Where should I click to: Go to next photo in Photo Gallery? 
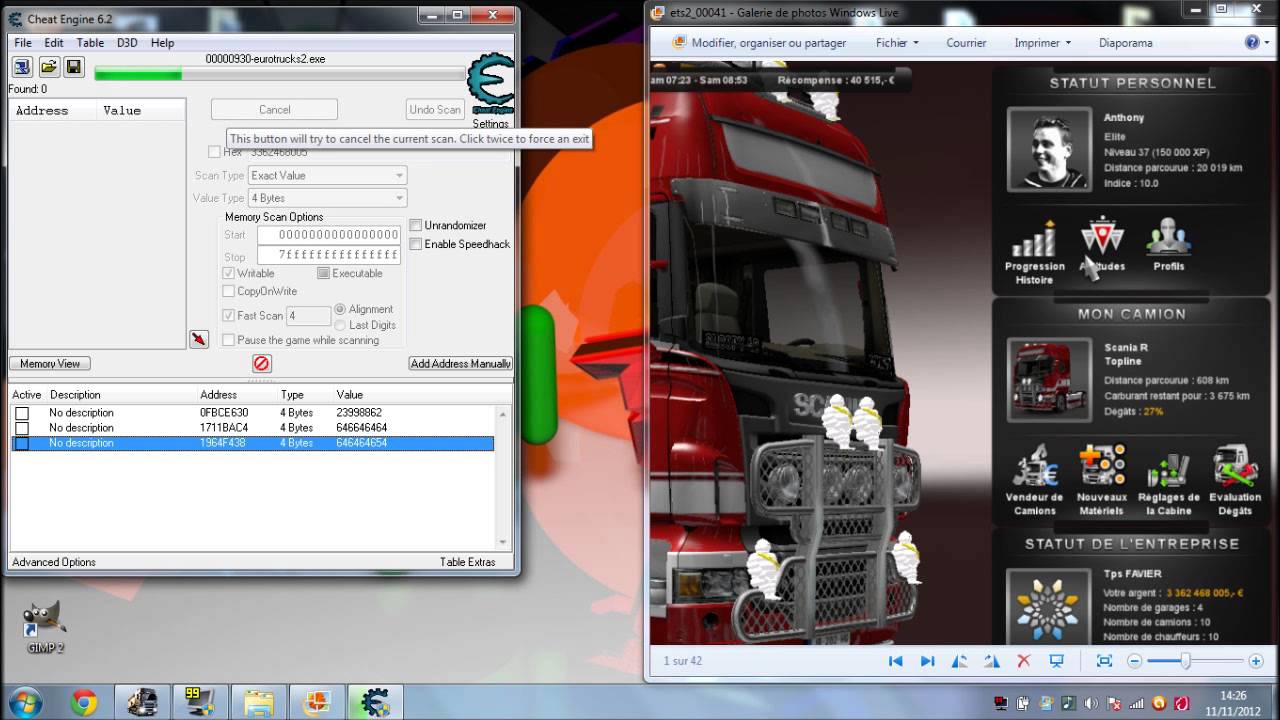(x=927, y=661)
